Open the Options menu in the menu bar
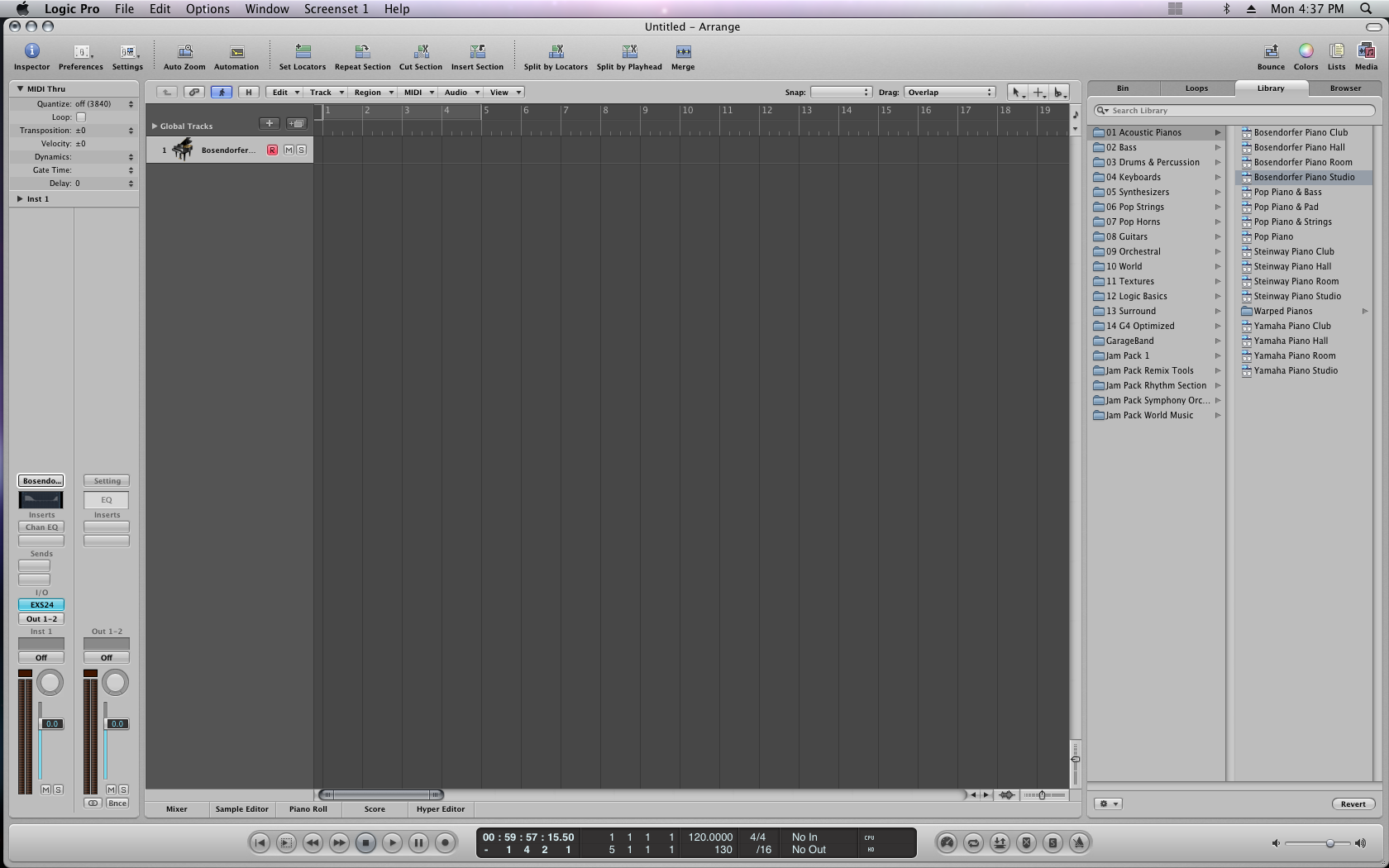Screen dimensions: 1389x868 click(x=208, y=9)
